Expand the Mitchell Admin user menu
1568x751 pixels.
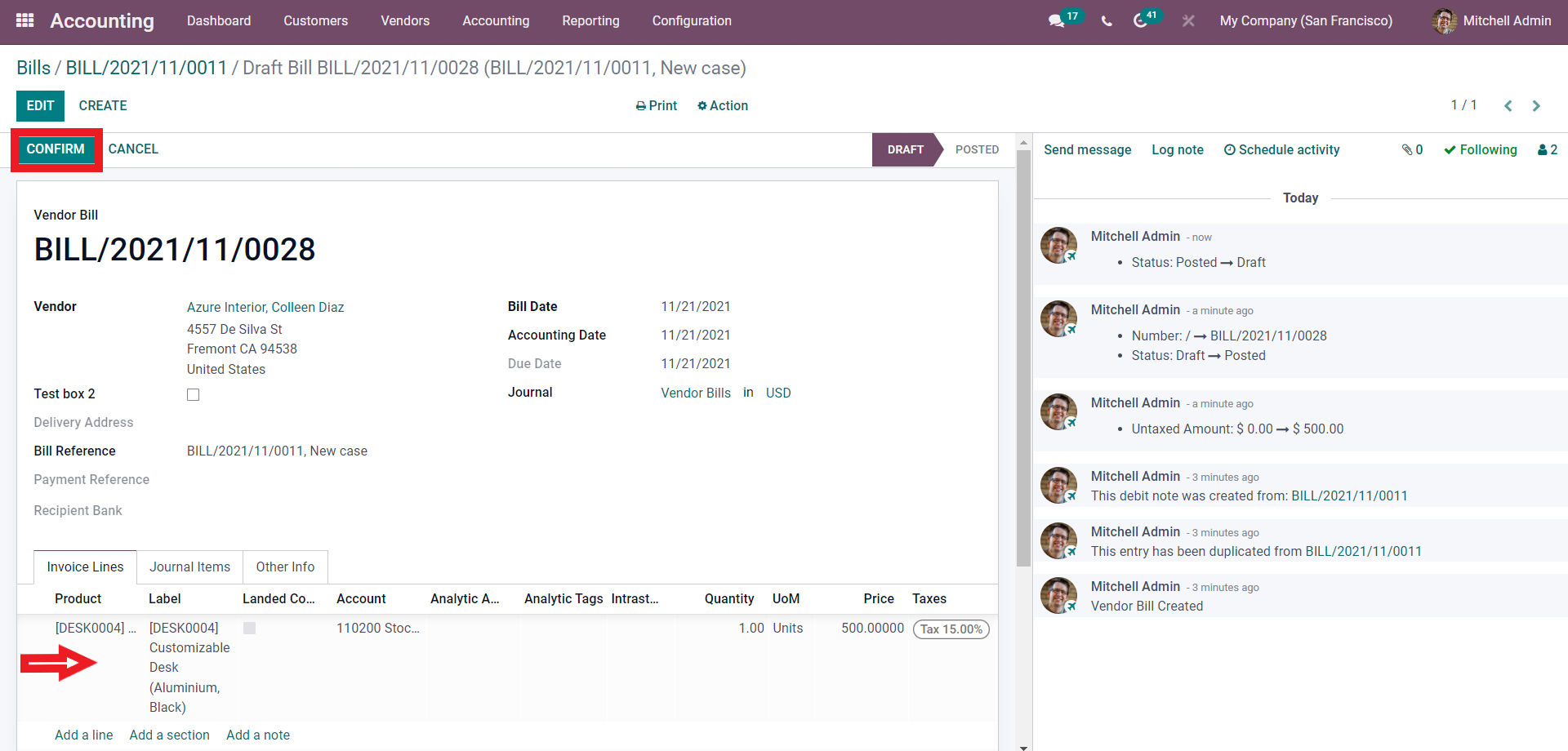point(1491,21)
